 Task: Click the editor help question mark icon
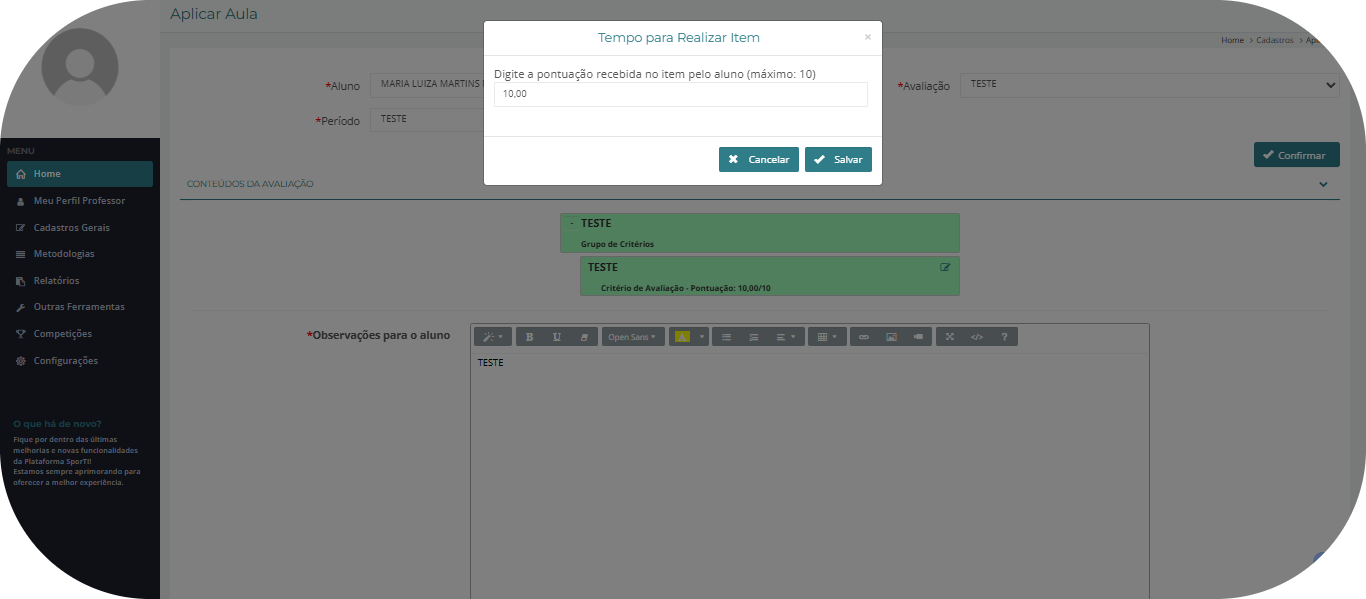pos(1004,337)
